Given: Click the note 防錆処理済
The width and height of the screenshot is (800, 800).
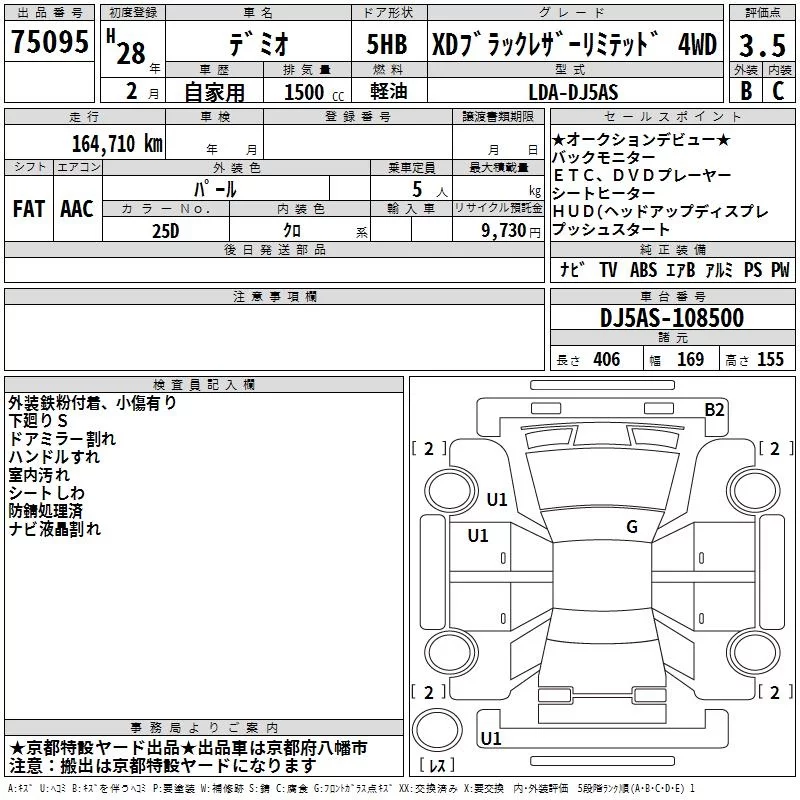Looking at the screenshot, I should (45, 511).
